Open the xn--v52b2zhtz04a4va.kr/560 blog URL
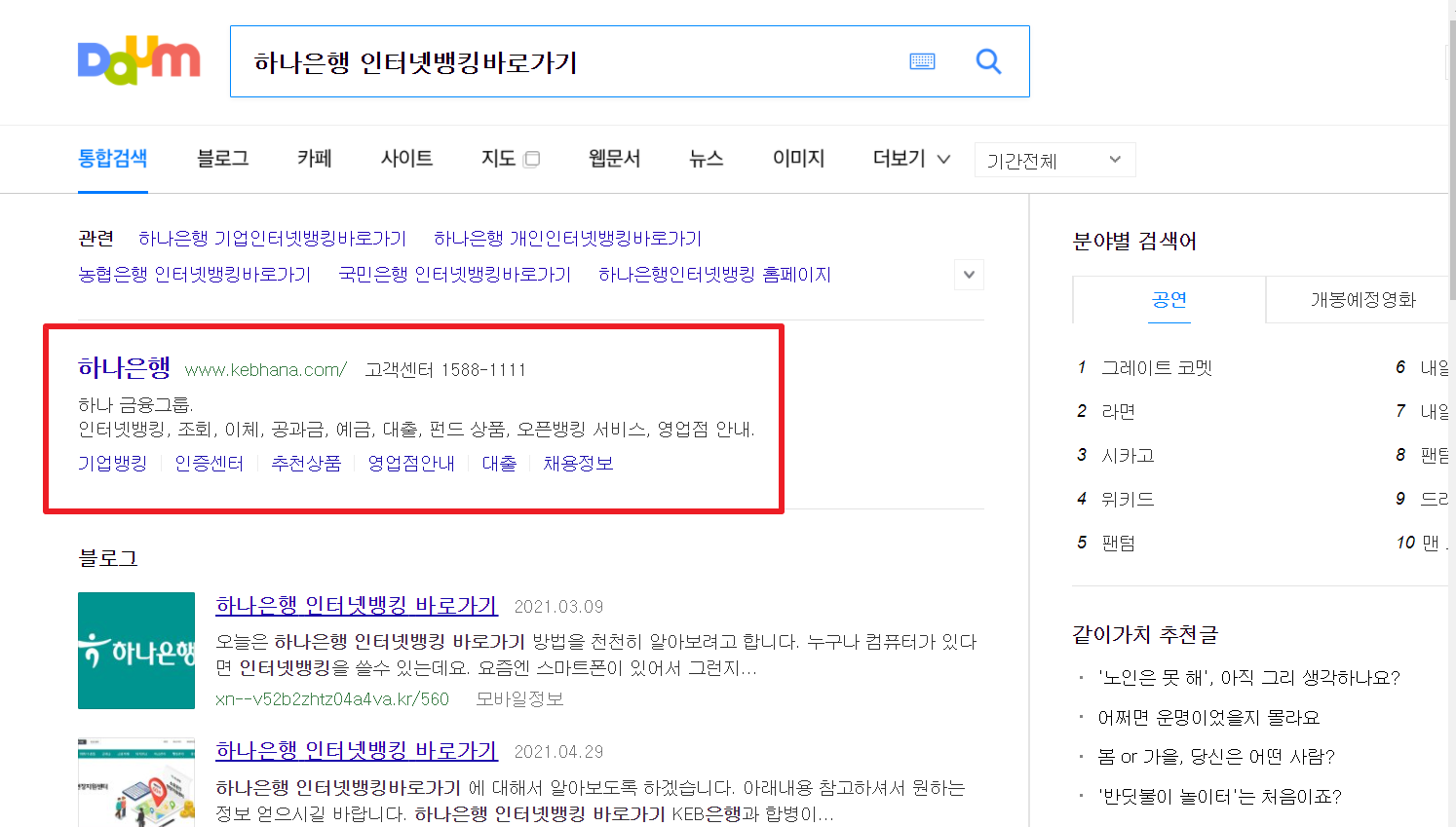 click(x=332, y=699)
